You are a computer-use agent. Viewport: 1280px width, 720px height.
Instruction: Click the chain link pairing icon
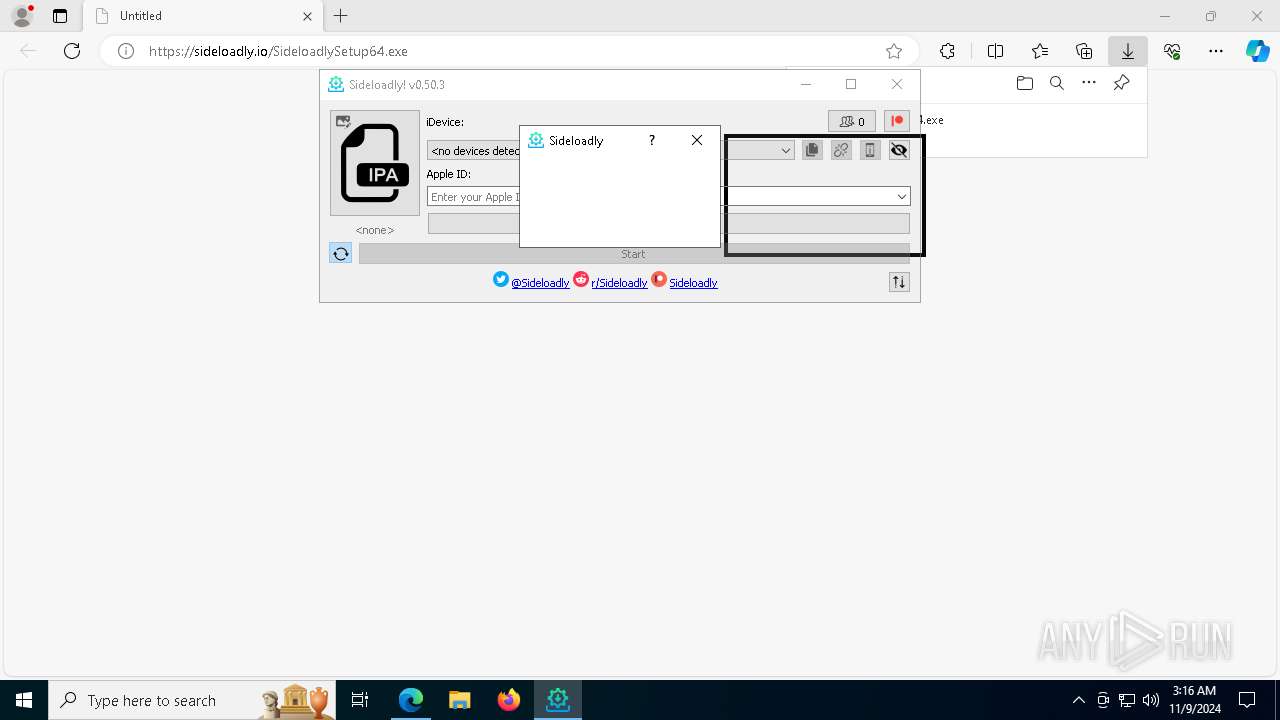[x=841, y=150]
